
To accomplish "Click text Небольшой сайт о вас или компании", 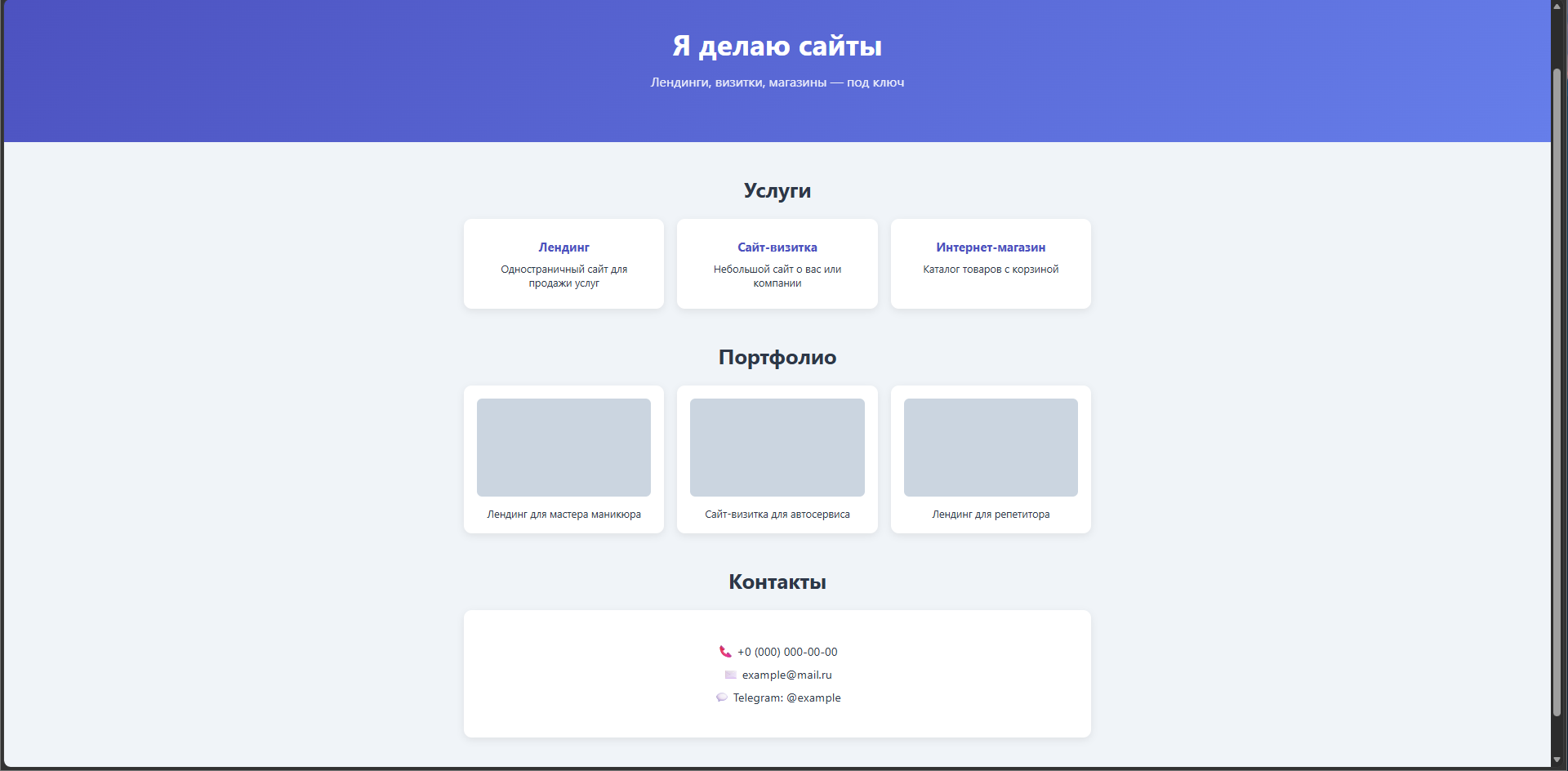I will point(777,276).
